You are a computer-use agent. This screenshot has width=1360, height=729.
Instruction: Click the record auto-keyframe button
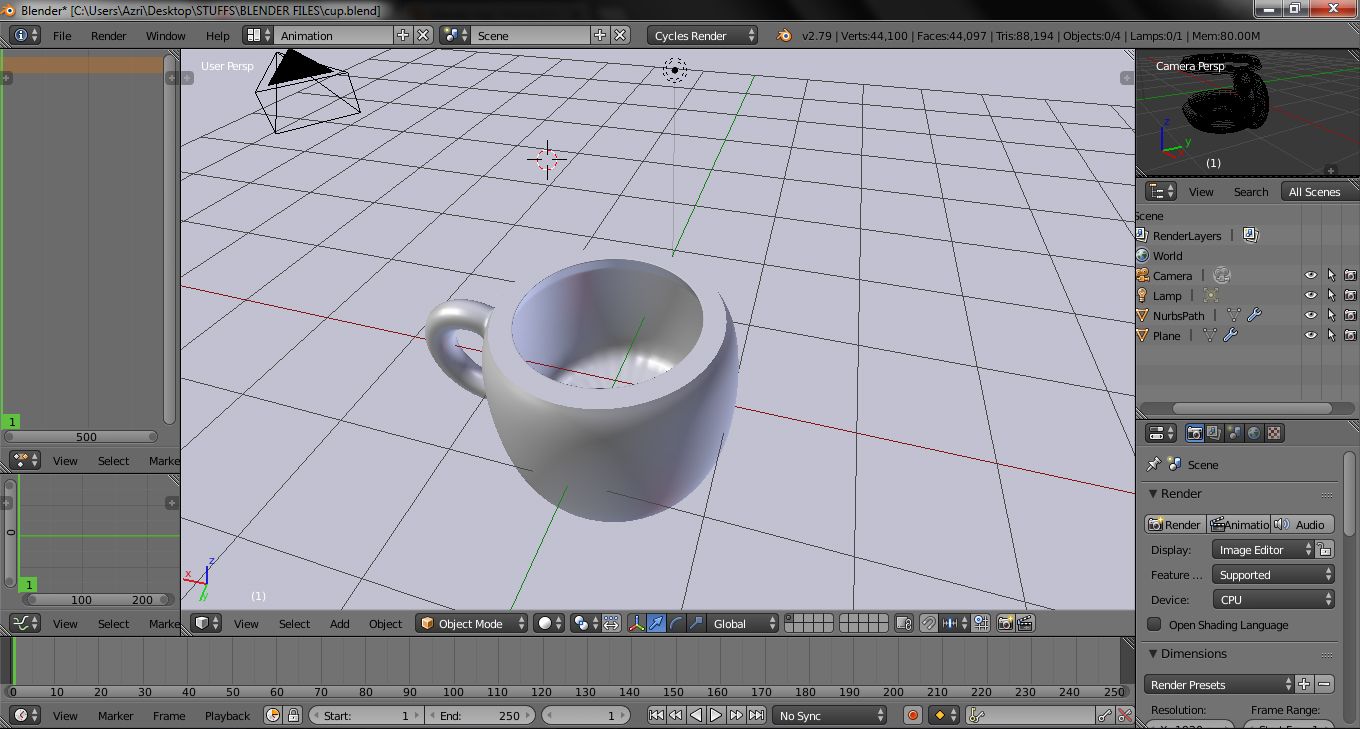click(912, 715)
